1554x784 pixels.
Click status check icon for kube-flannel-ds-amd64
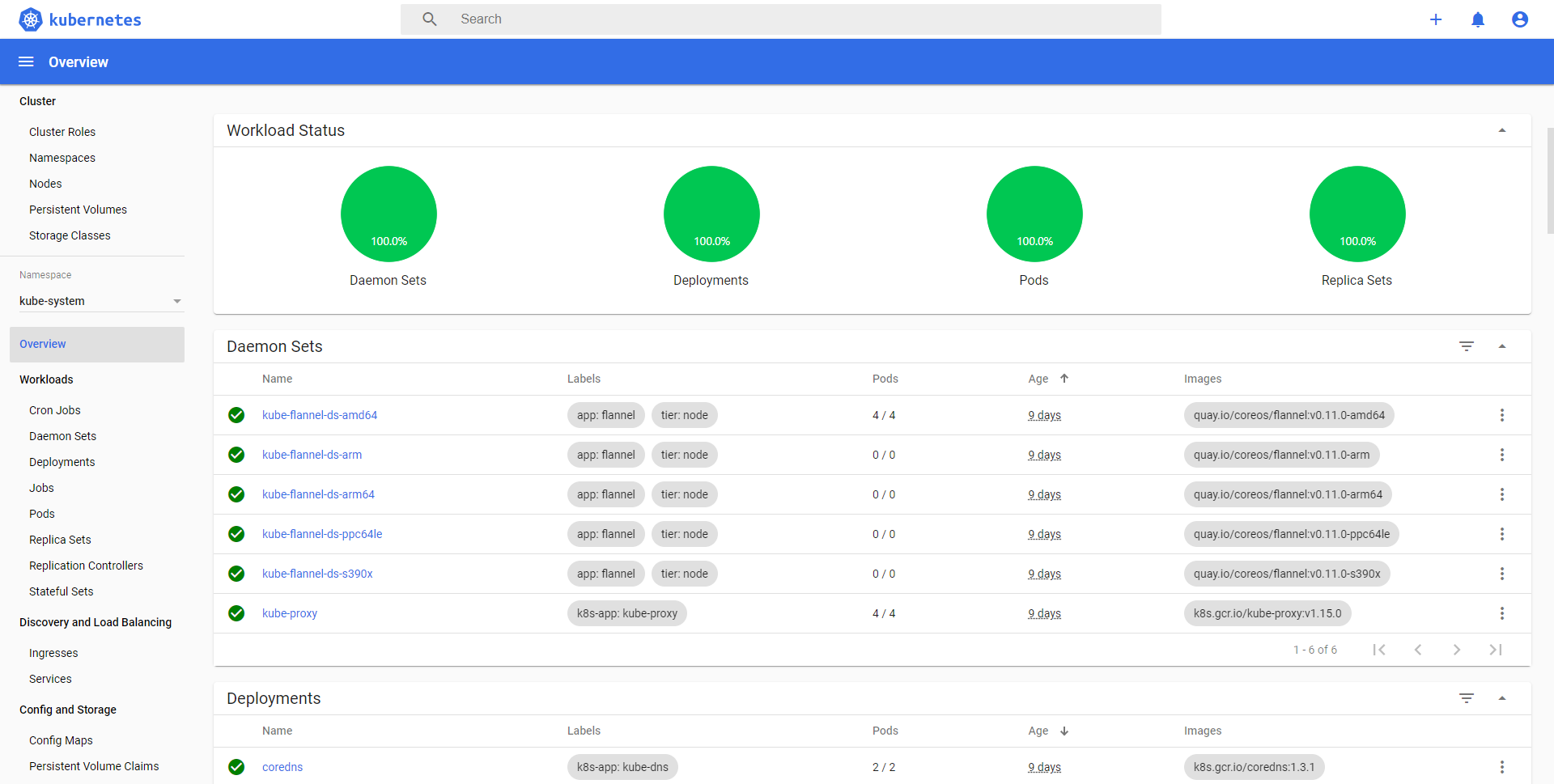[236, 415]
